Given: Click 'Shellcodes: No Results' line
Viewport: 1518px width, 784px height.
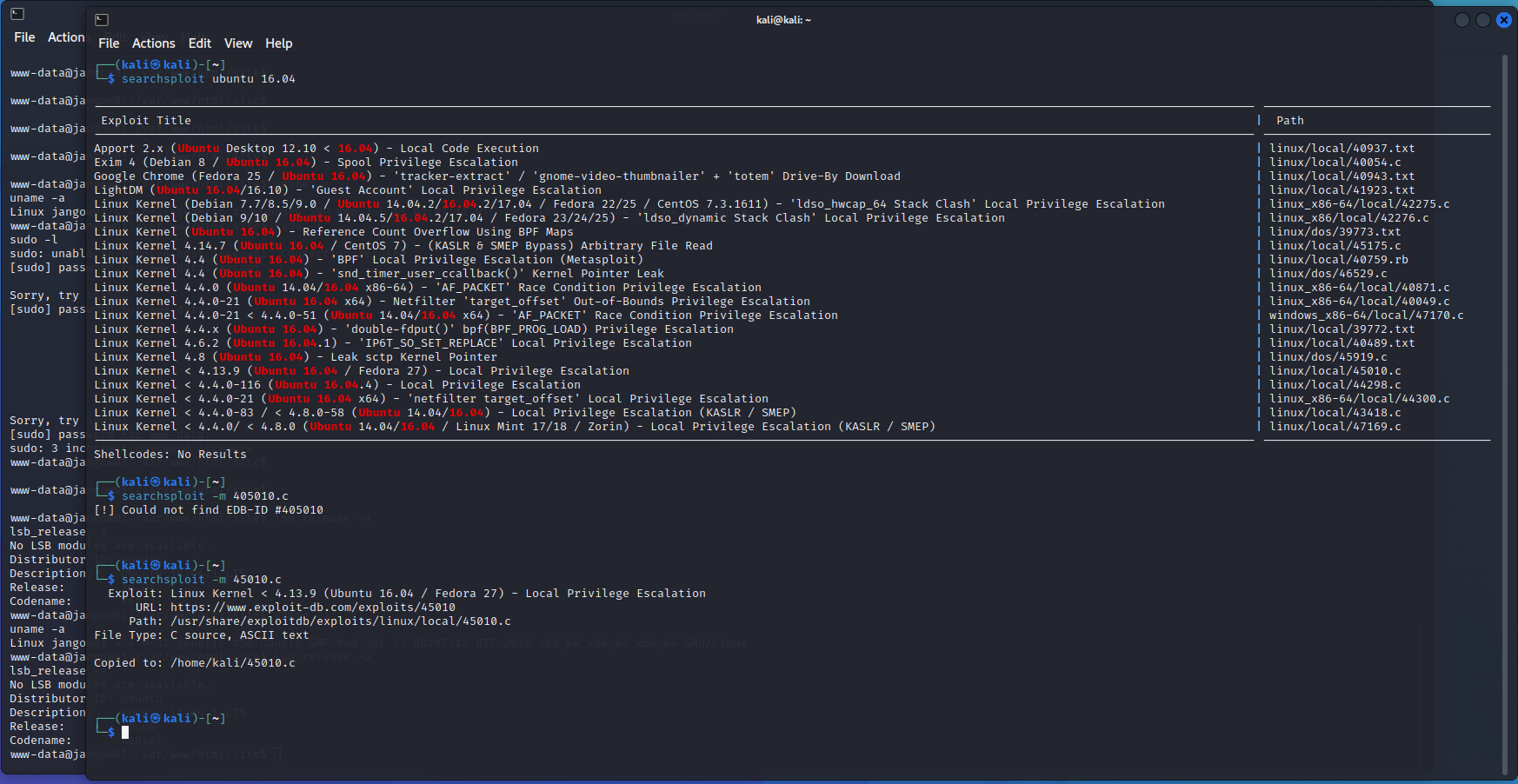Looking at the screenshot, I should (170, 455).
